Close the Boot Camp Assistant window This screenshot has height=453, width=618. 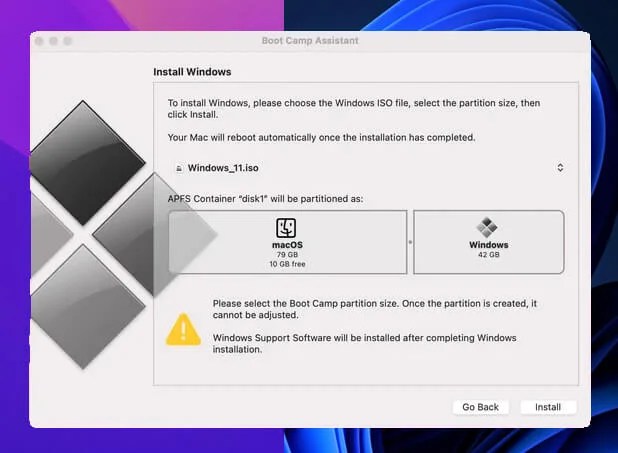pyautogui.click(x=39, y=41)
